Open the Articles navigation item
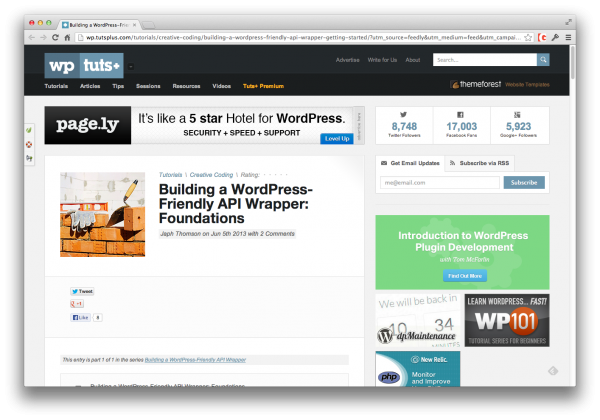600x420 pixels. (x=90, y=86)
